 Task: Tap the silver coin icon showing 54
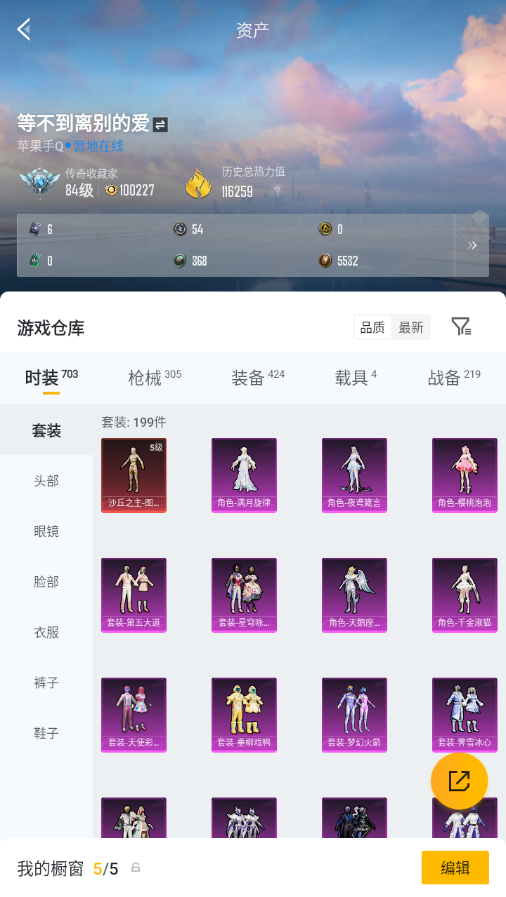(180, 229)
